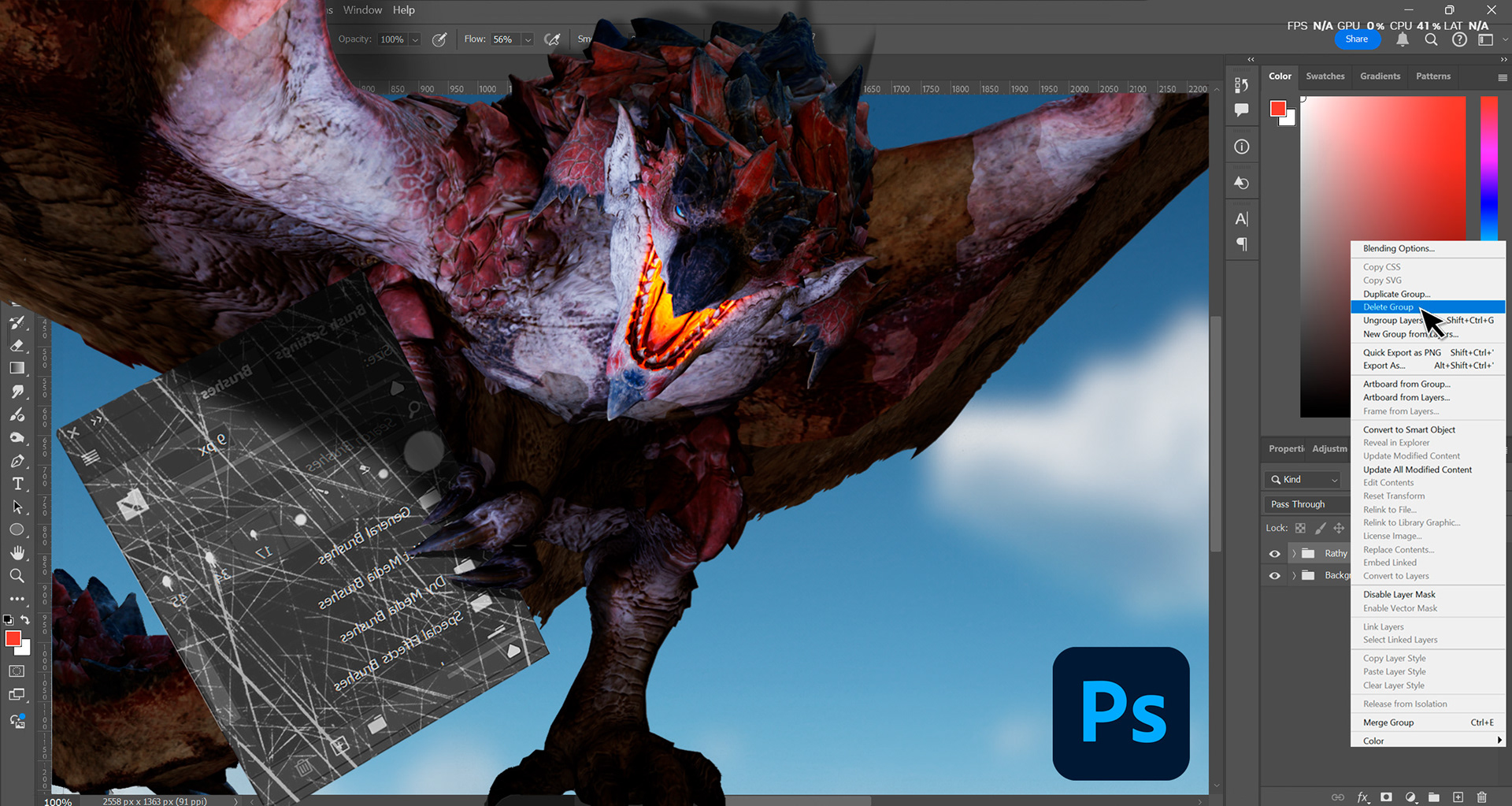Open the Paragraph panel icon
The height and width of the screenshot is (806, 1512).
pos(1242,244)
